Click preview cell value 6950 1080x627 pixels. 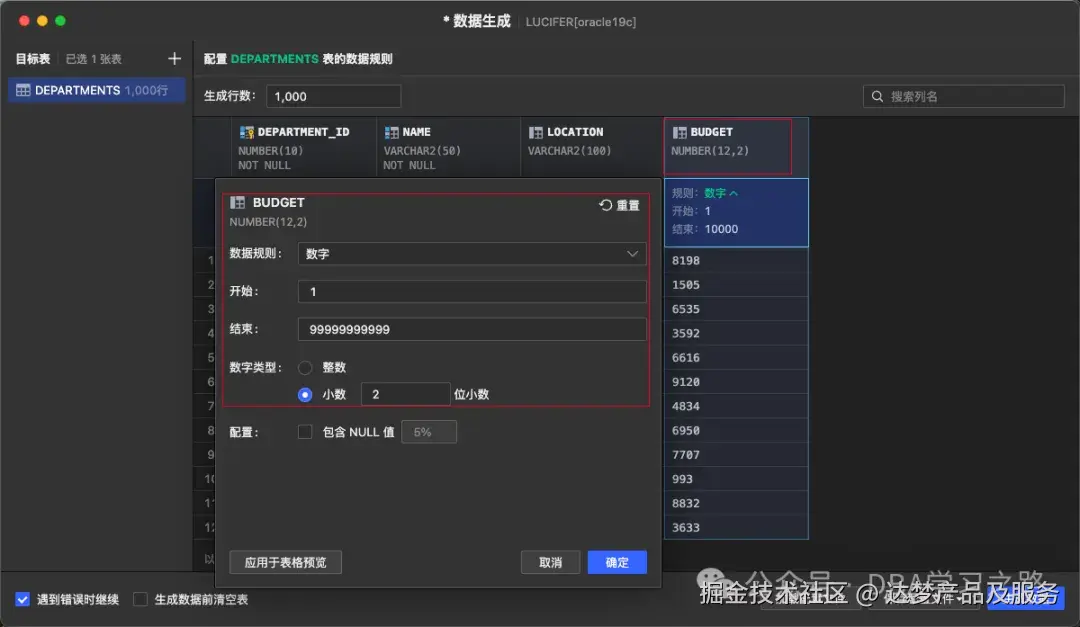pyautogui.click(x=736, y=431)
